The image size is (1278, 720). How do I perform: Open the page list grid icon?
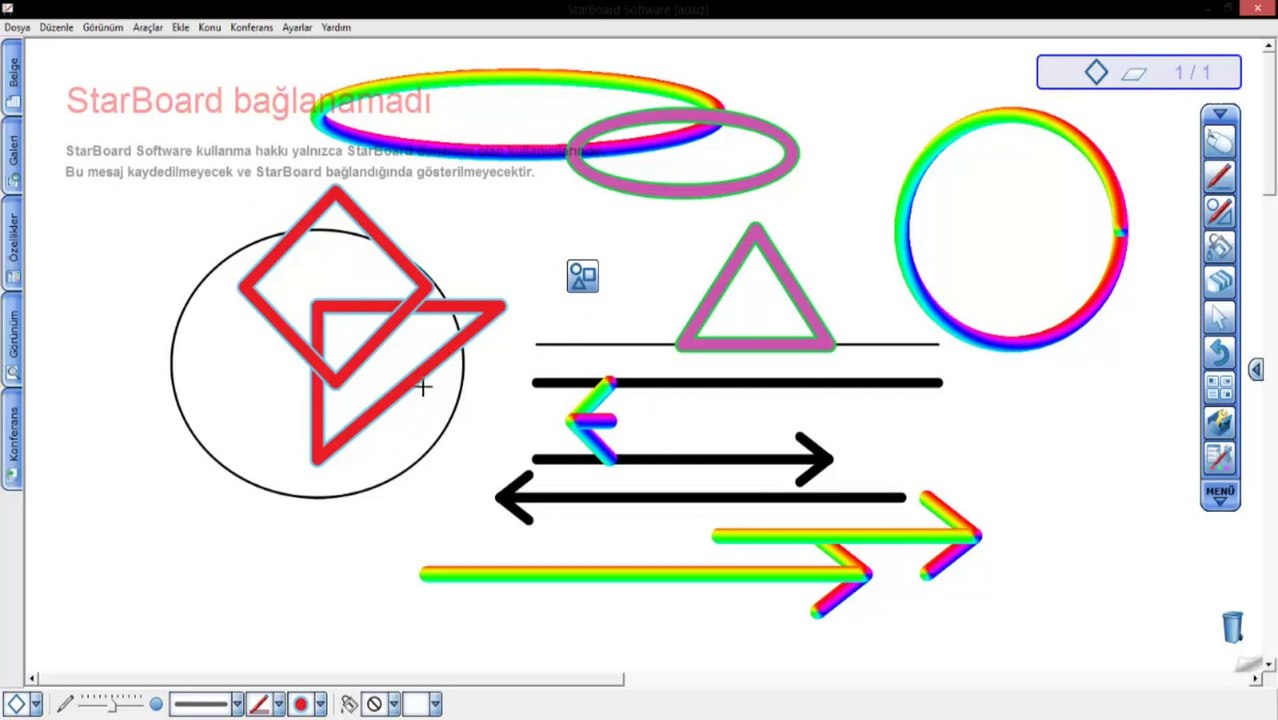click(1220, 387)
